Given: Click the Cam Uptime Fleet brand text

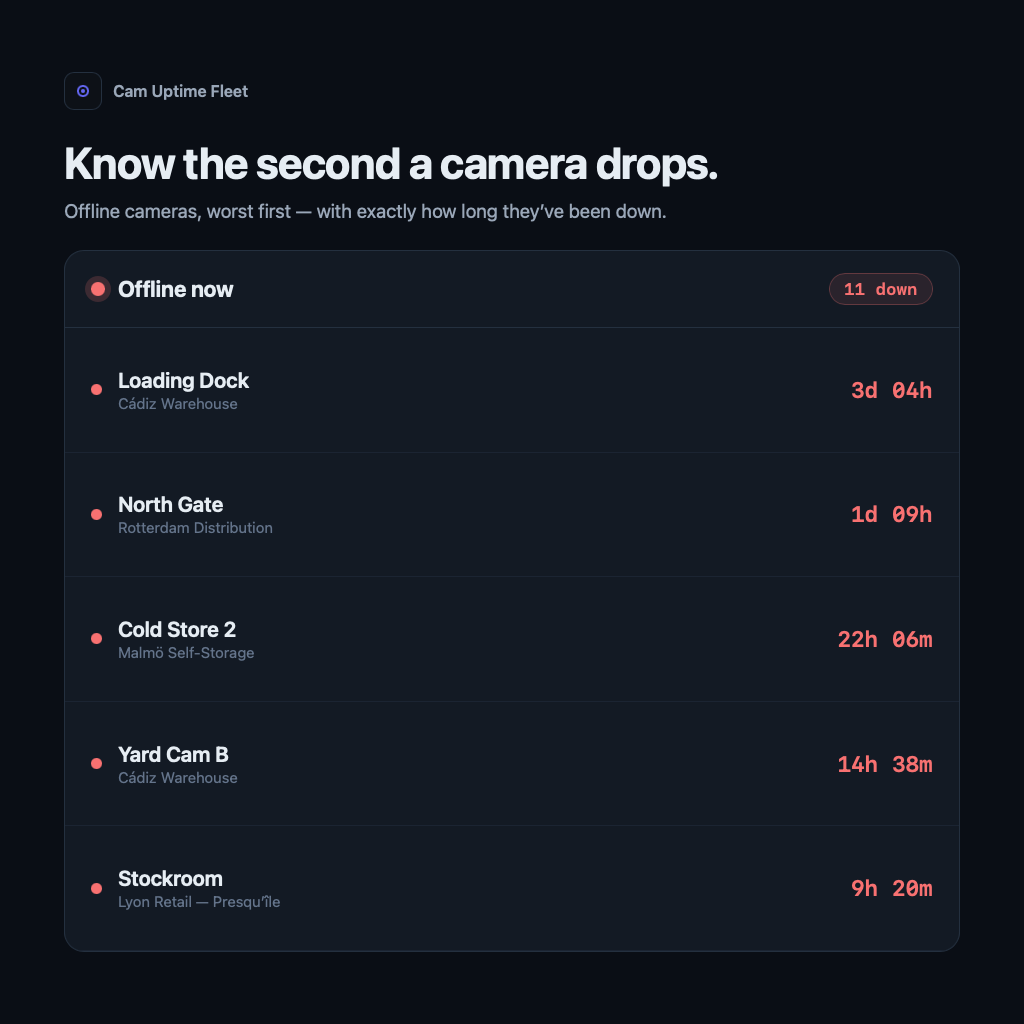Looking at the screenshot, I should point(180,91).
